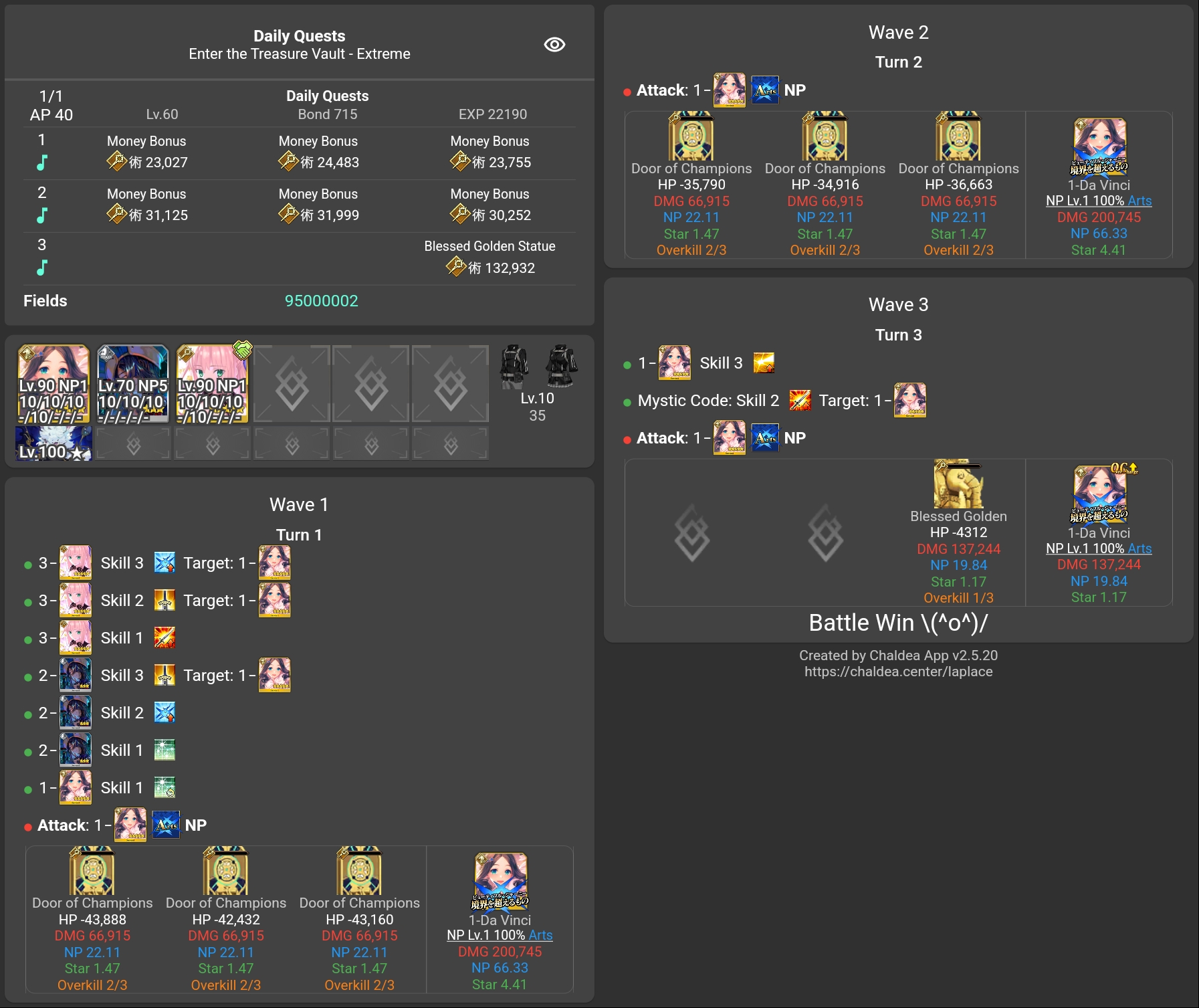
Task: Click the servant portrait on Wave 3 Skill 3 row
Action: click(x=675, y=363)
